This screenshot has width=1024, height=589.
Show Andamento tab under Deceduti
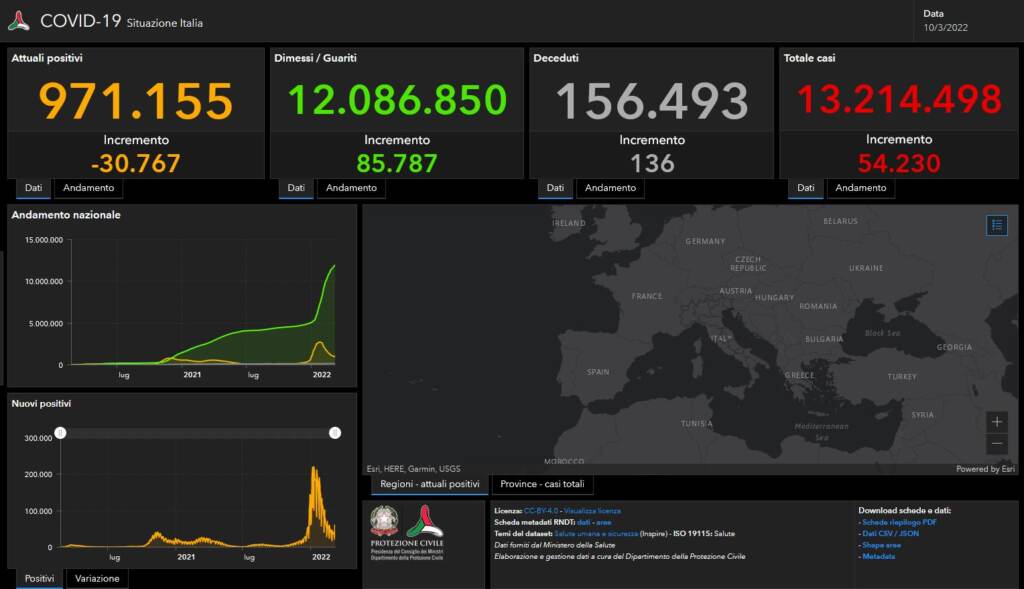coord(610,188)
